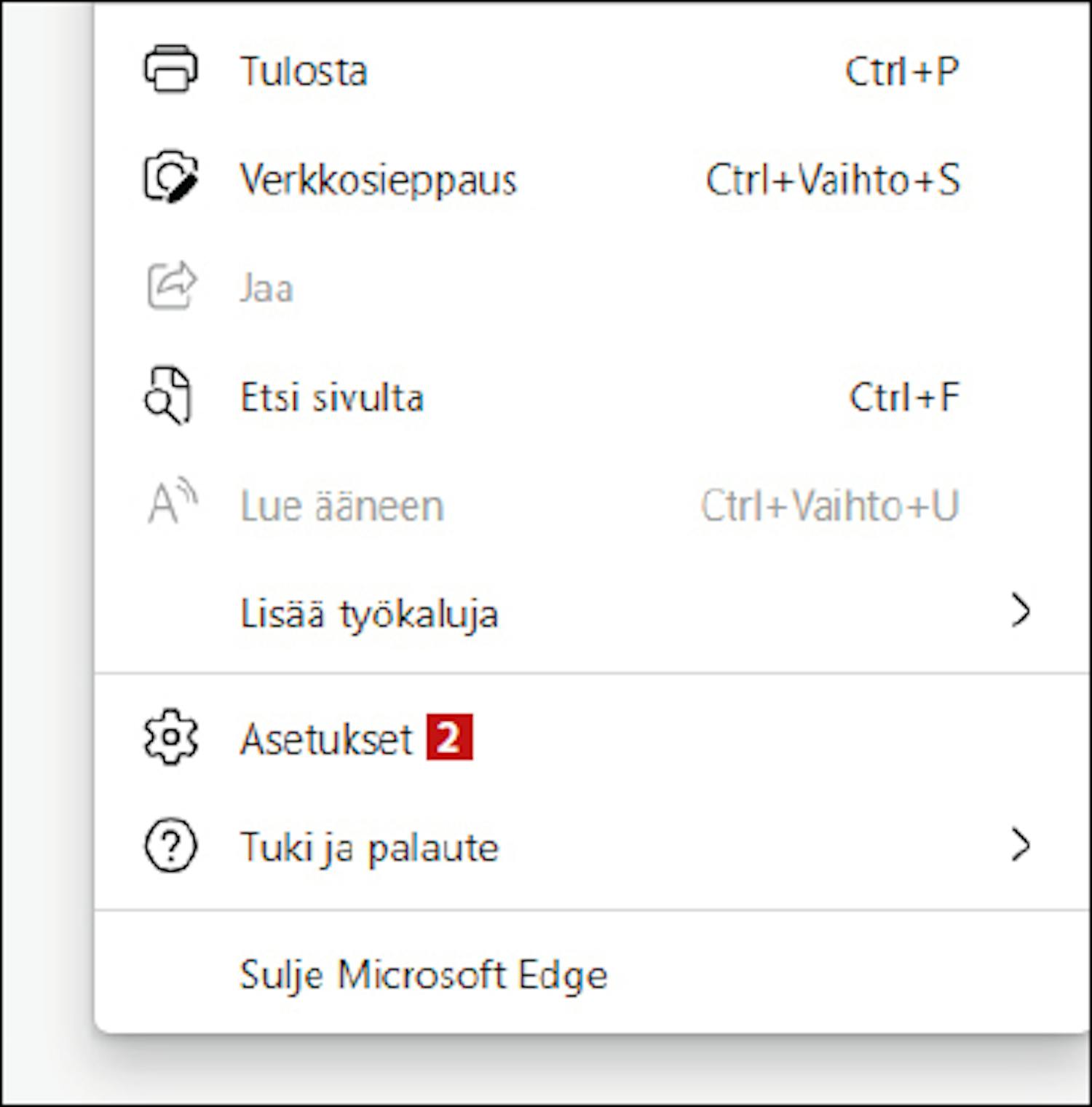The height and width of the screenshot is (1107, 1092).
Task: Click the printer icon next to Tulosta
Action: 170,70
